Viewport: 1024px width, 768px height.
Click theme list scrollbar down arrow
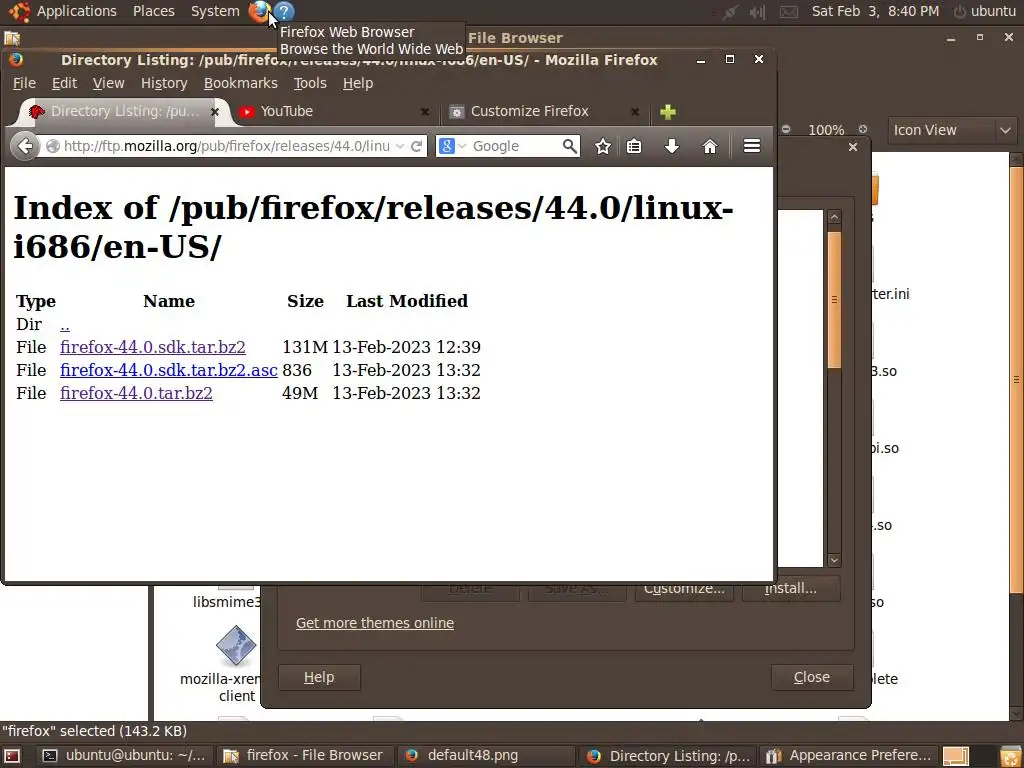(x=834, y=560)
